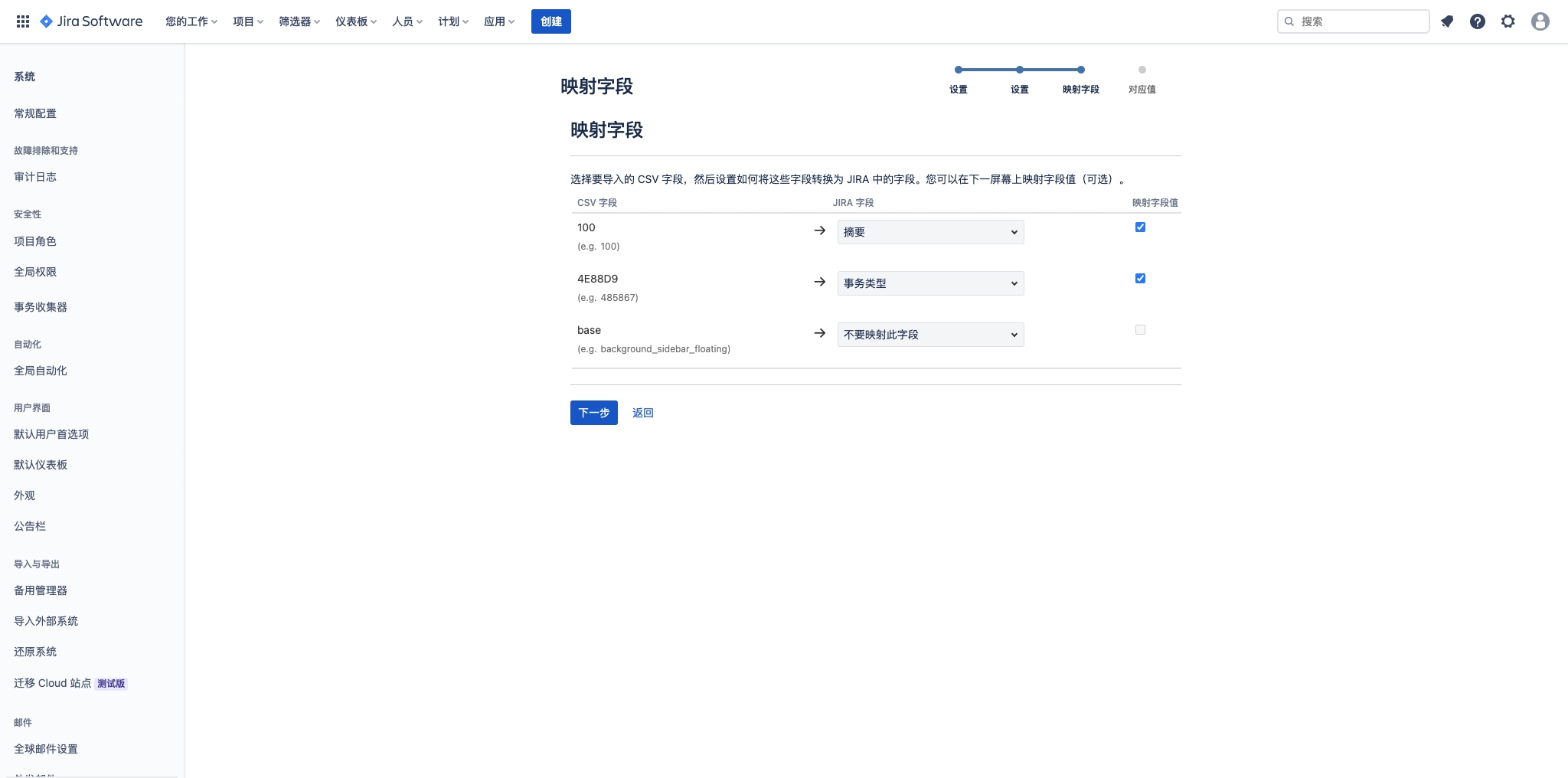Open the settings gear icon
This screenshot has height=778, width=1568.
pyautogui.click(x=1508, y=21)
